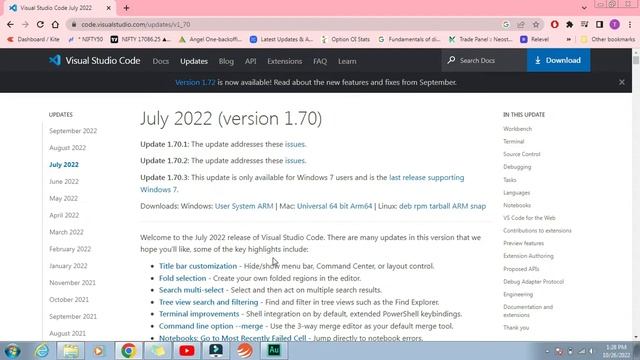Viewport: 640px width, 360px height.
Task: Open the browser home page icon
Action: [x=55, y=24]
